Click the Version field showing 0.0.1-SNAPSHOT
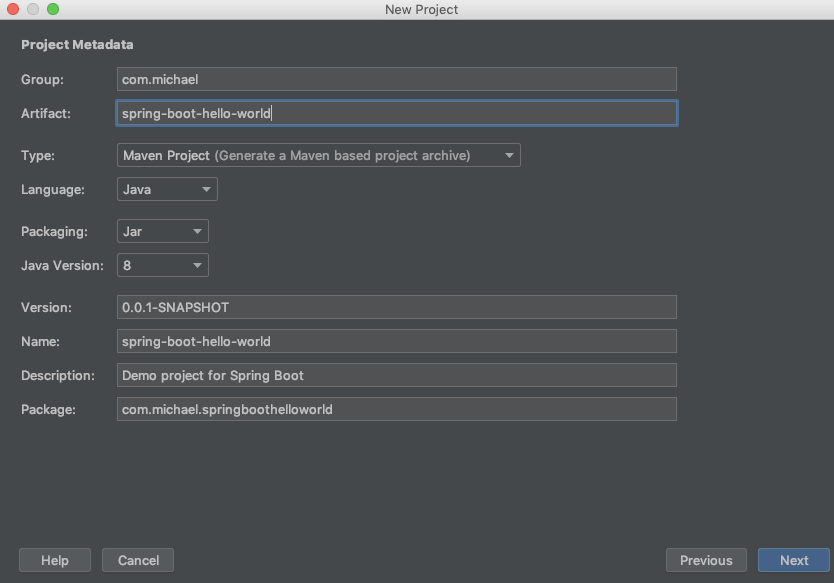The image size is (834, 583). (x=396, y=307)
